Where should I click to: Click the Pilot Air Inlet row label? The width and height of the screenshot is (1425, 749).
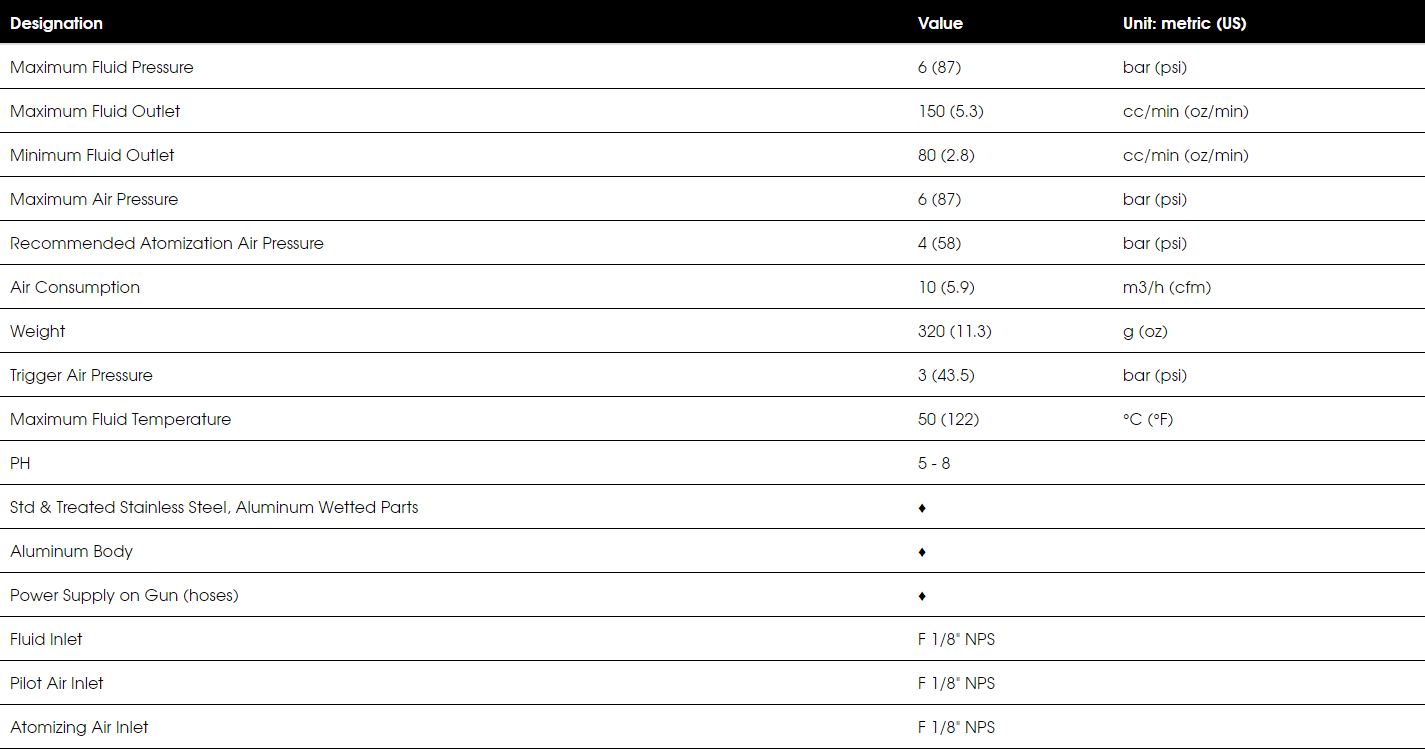click(57, 683)
